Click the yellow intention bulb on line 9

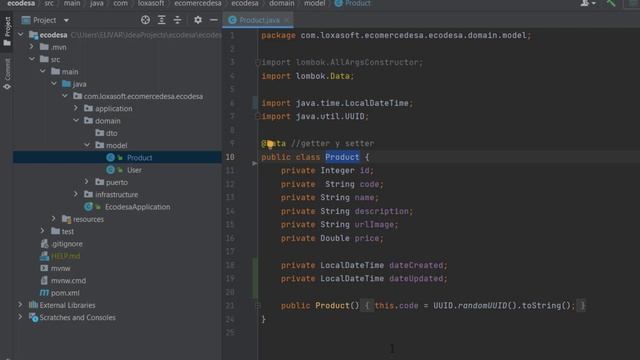269,144
